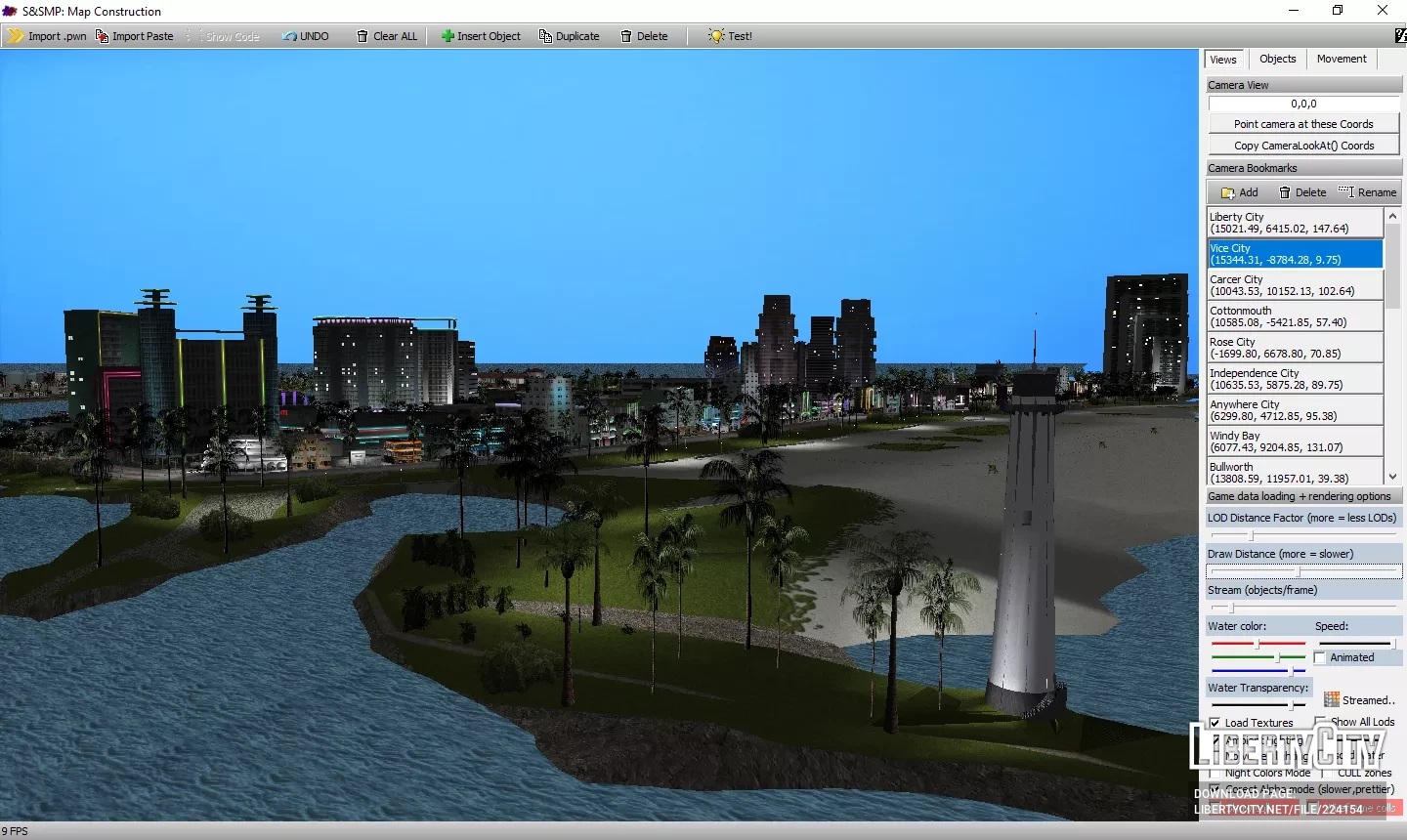Click the Camera View section header
Image resolution: width=1407 pixels, height=840 pixels.
1303,85
